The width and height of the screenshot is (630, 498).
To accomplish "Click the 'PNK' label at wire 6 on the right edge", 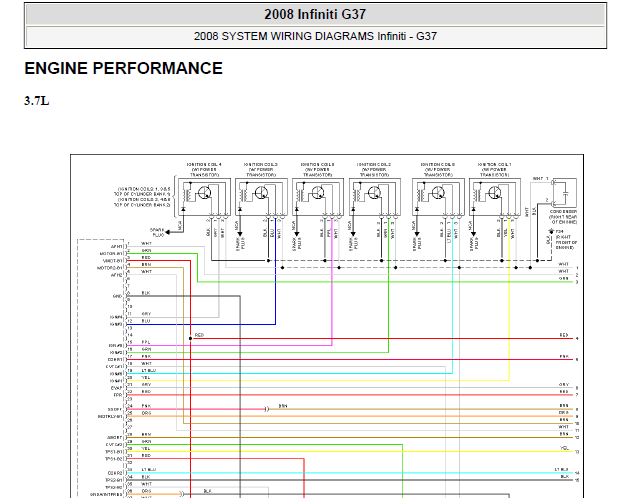I will pyautogui.click(x=564, y=357).
